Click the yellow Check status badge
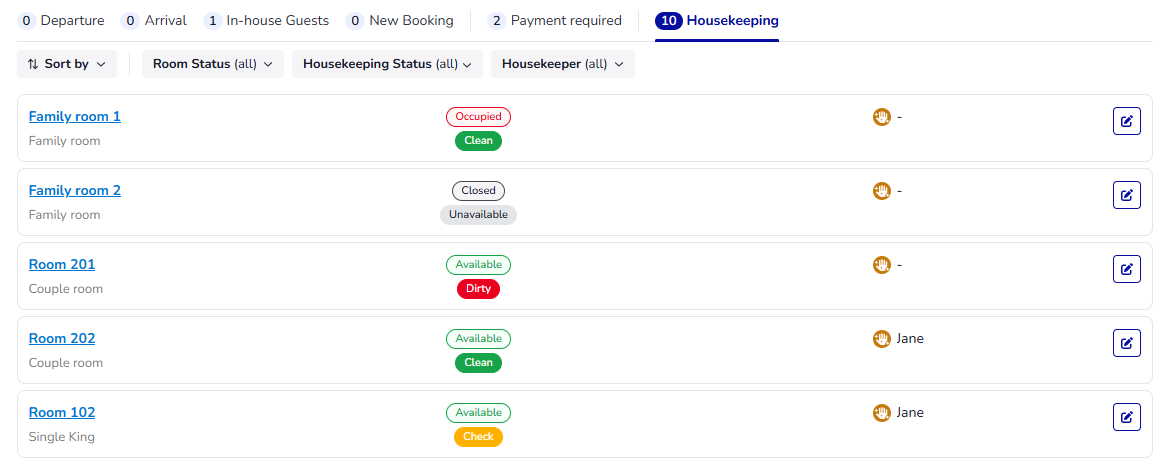Screen dimensions: 1168x470 478,437
